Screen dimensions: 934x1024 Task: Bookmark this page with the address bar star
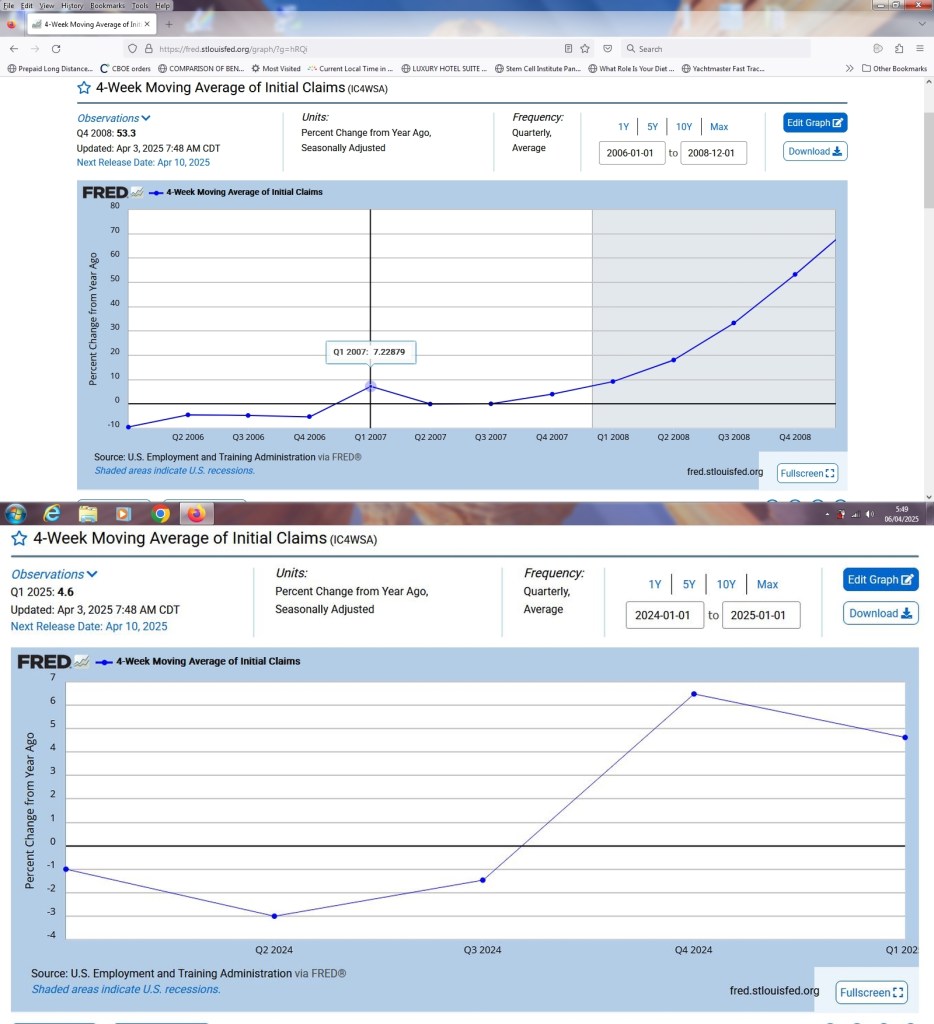(585, 48)
